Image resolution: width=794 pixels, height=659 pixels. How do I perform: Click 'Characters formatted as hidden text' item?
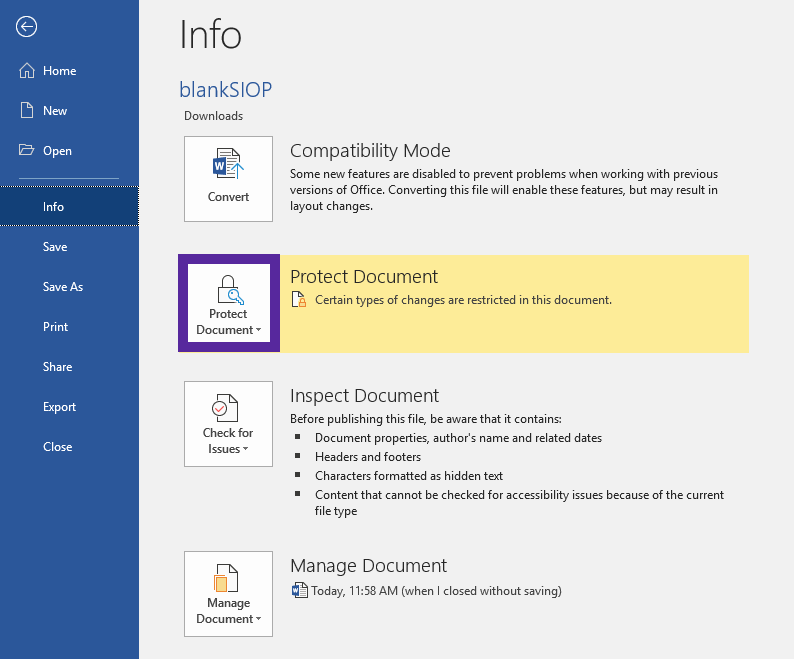[409, 476]
